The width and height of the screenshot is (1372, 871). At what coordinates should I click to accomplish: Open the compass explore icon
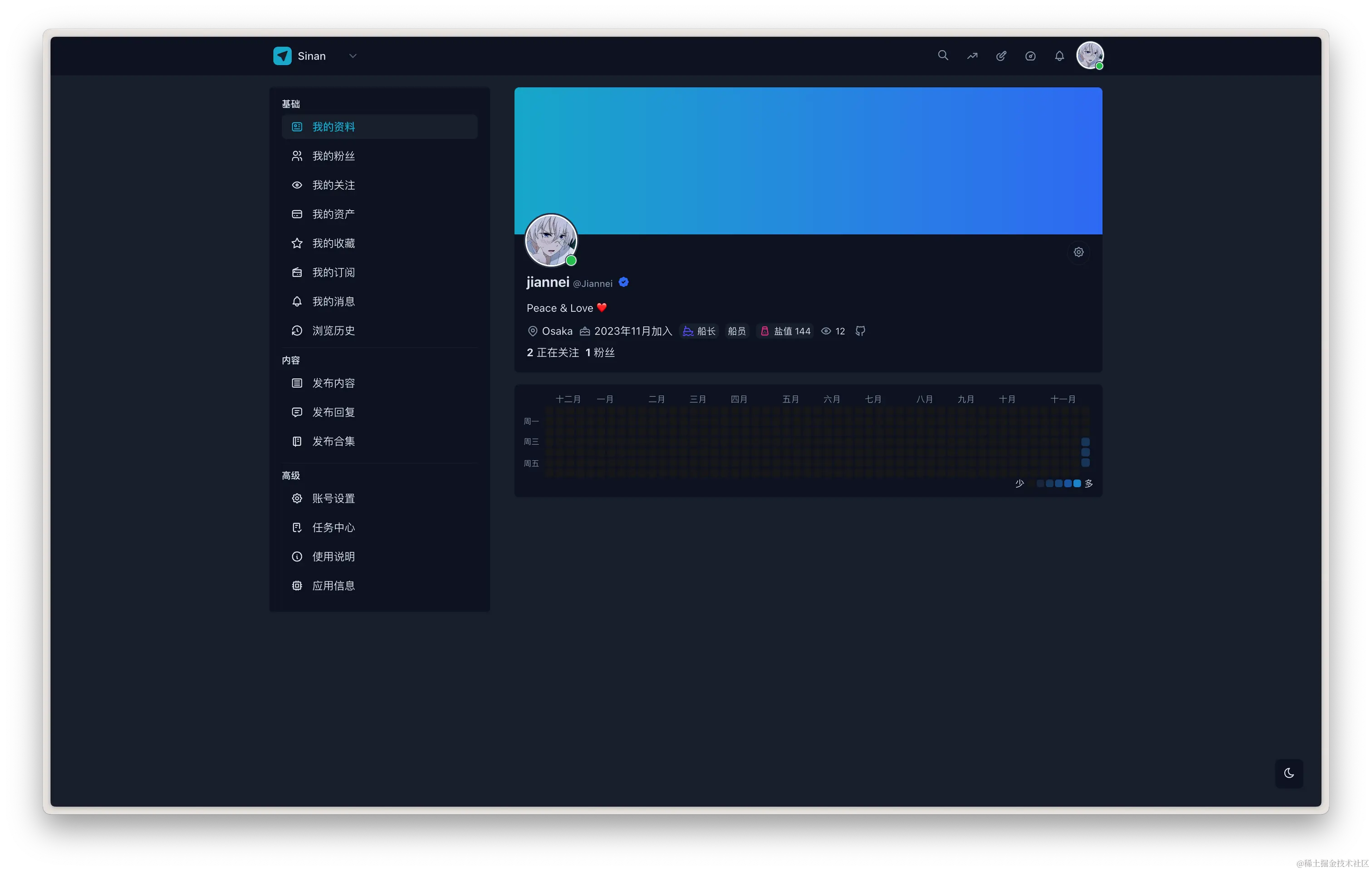click(x=1030, y=56)
